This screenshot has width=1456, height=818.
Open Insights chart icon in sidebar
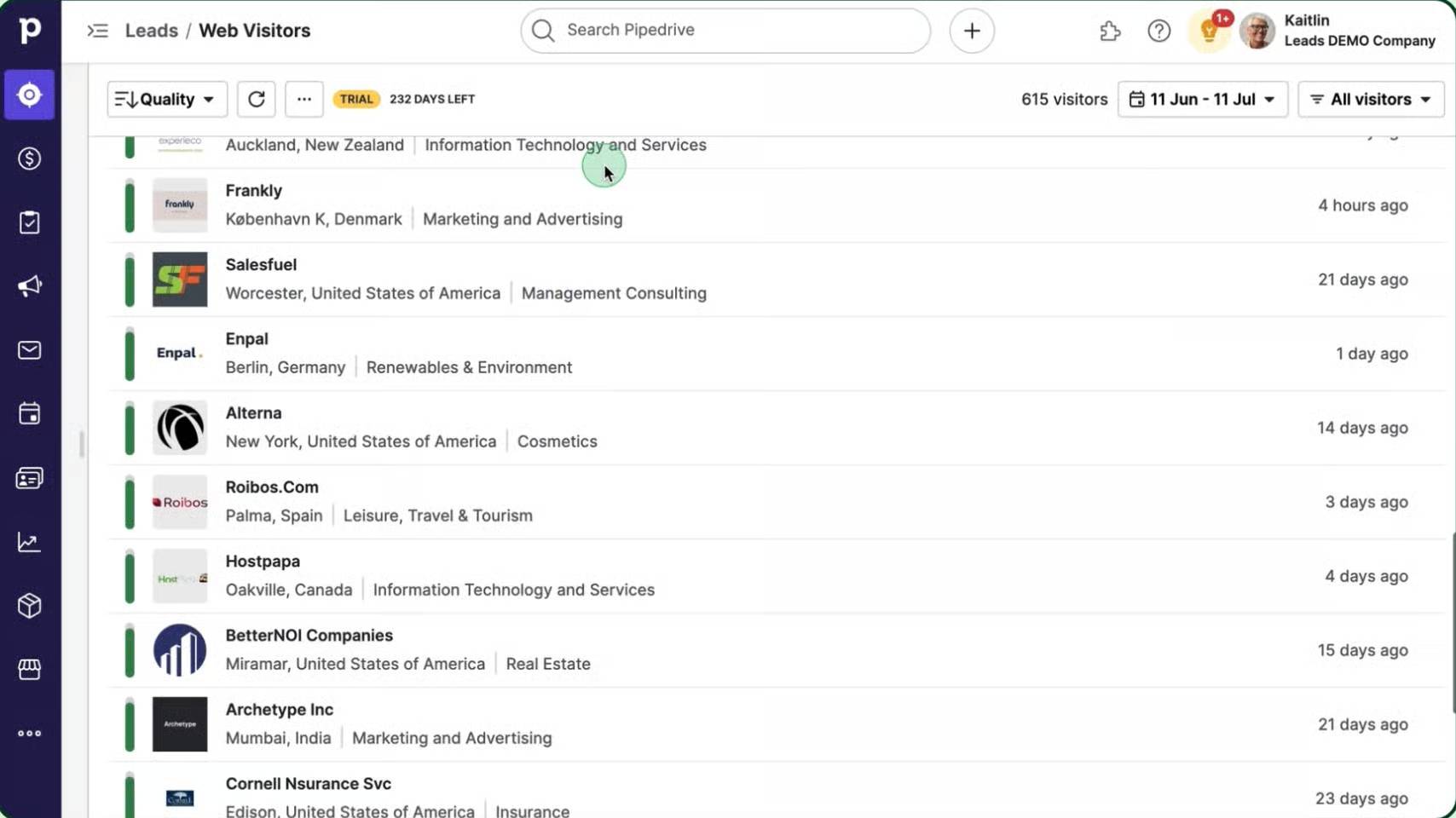pyautogui.click(x=30, y=542)
